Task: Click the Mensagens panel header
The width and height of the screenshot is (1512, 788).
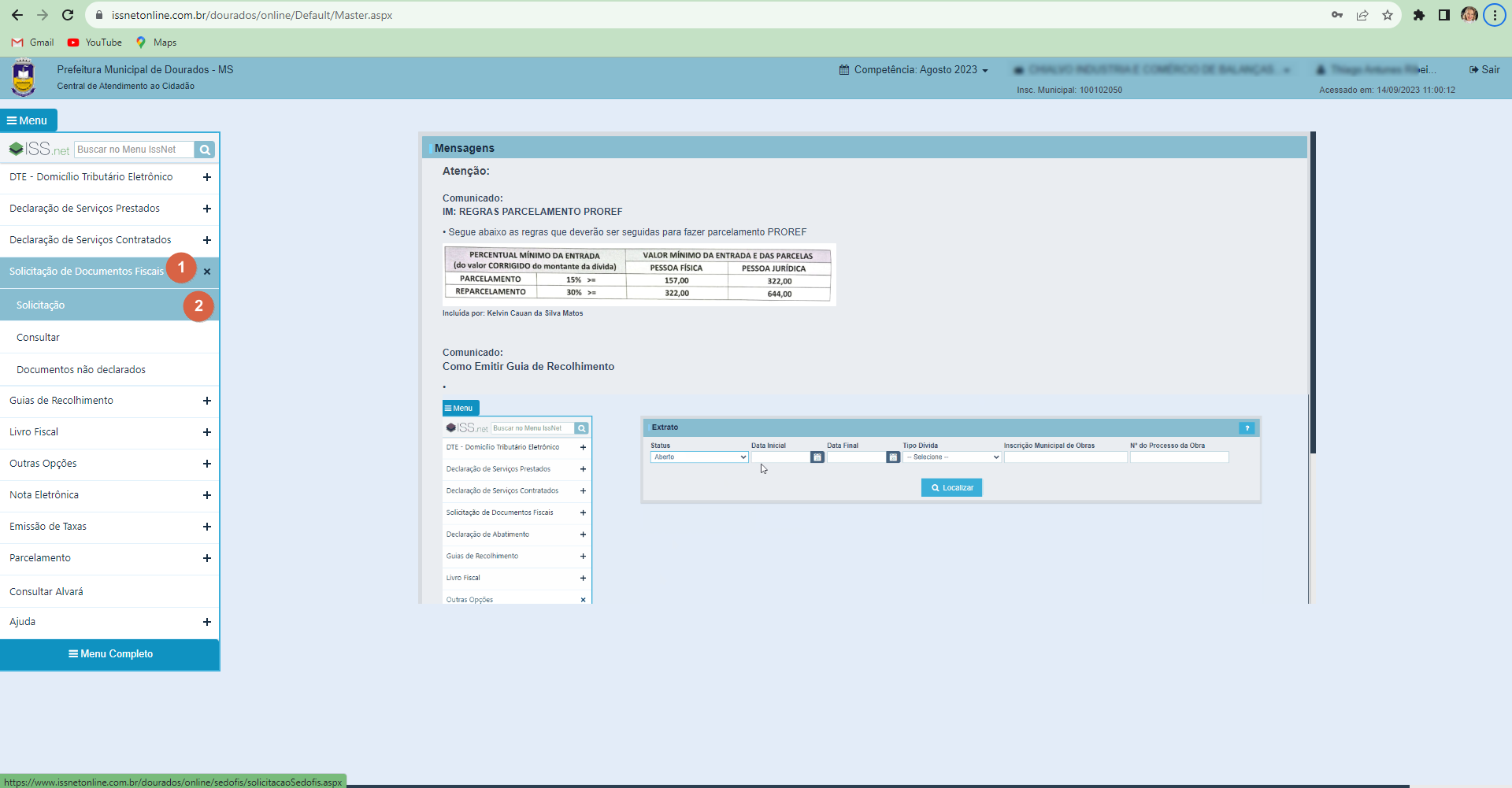Action: tap(865, 148)
